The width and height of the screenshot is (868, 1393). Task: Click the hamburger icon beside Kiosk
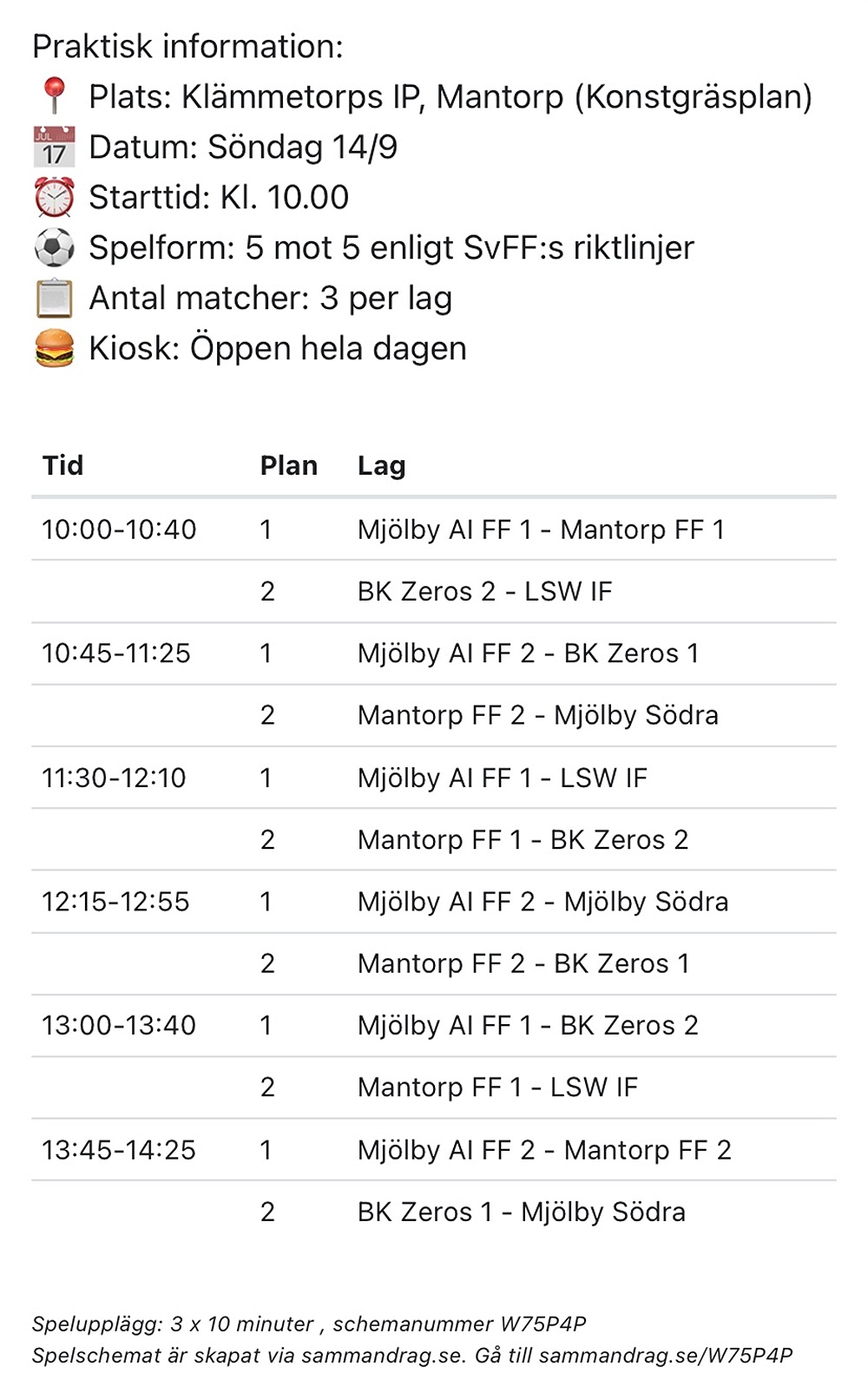(x=54, y=349)
